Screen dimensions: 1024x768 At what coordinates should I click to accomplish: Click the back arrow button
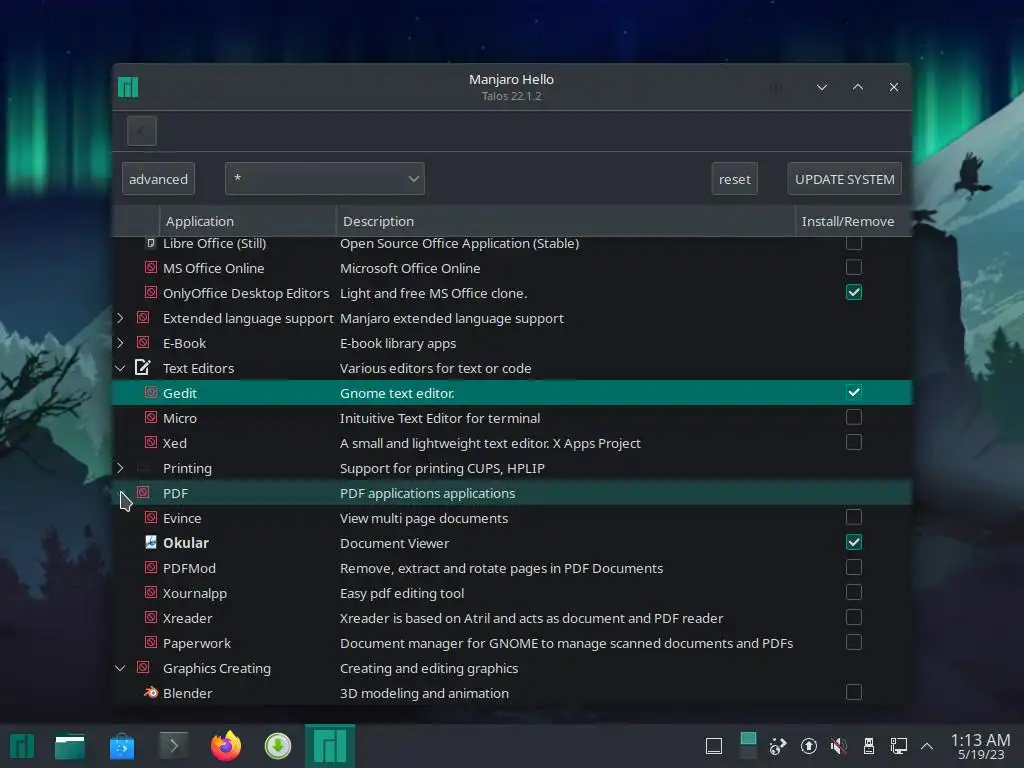(x=142, y=131)
